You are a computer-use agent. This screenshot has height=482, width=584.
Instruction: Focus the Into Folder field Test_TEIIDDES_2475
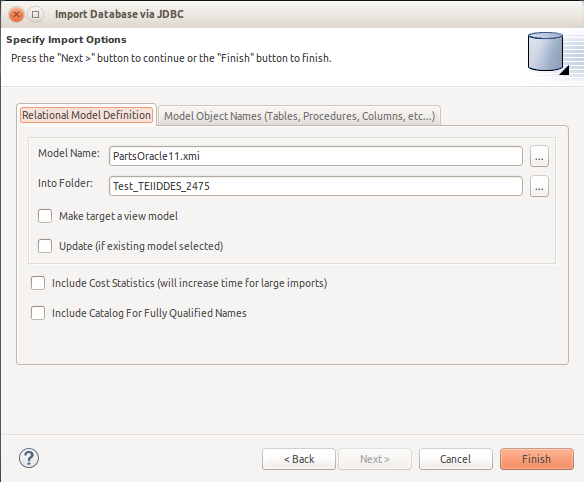(x=316, y=186)
